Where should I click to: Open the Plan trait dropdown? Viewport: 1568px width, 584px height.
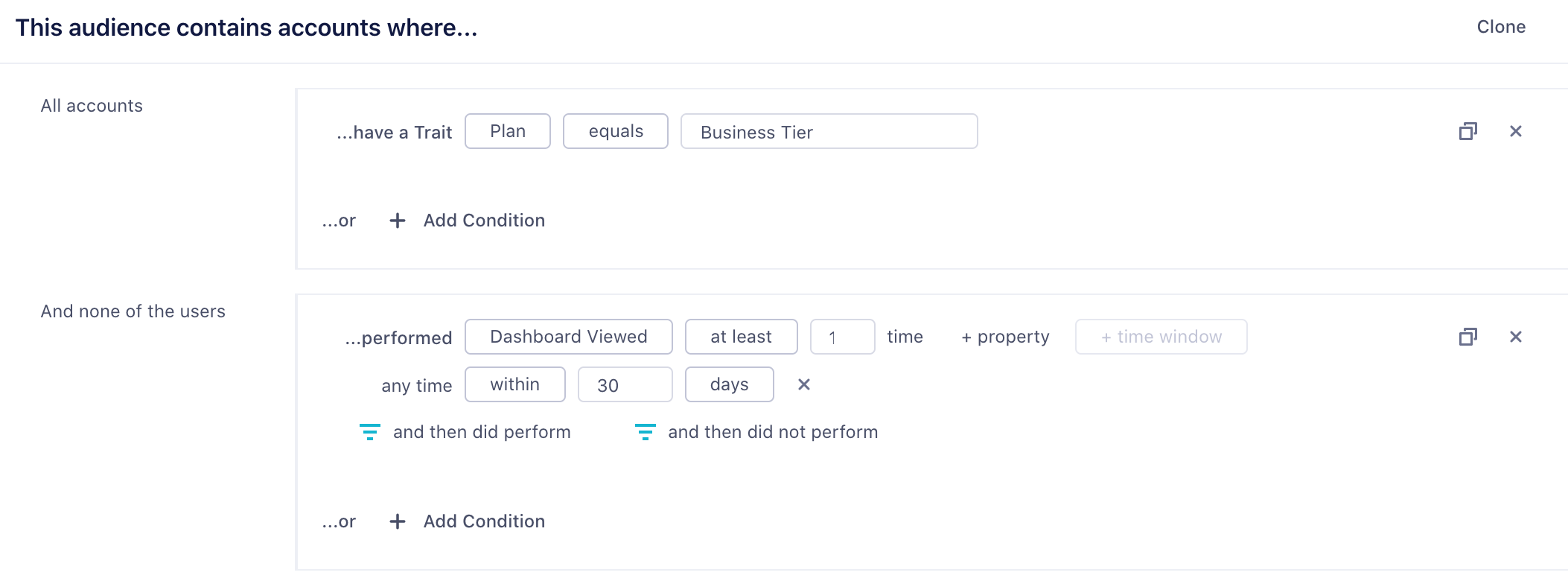pos(508,132)
